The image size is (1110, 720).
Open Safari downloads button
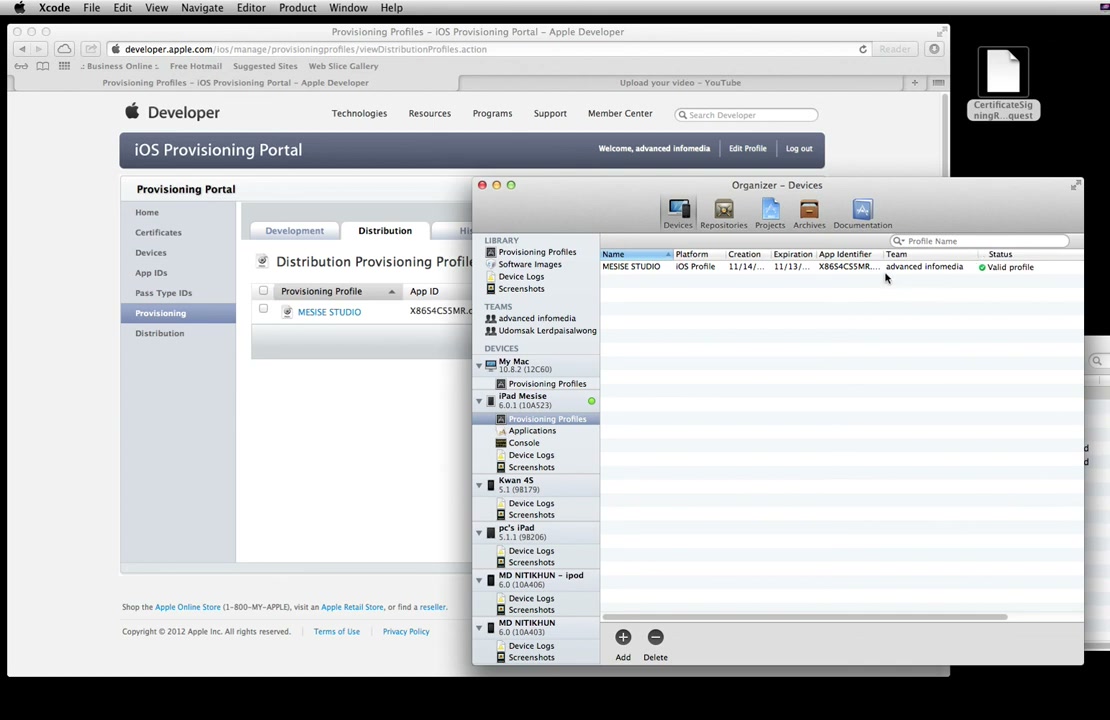[934, 49]
